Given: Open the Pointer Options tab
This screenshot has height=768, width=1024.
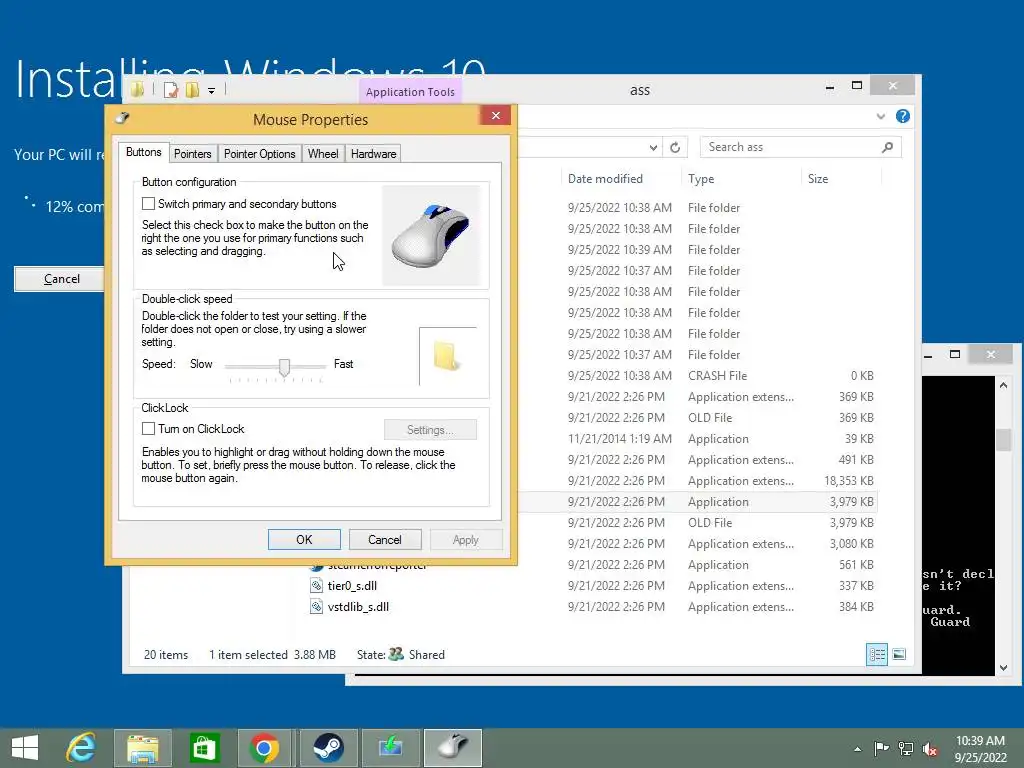Looking at the screenshot, I should click(x=259, y=153).
